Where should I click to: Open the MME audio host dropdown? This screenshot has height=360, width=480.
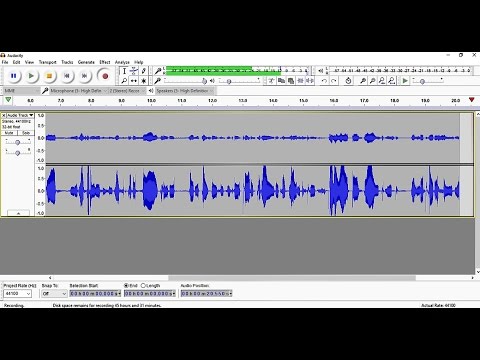(22, 91)
